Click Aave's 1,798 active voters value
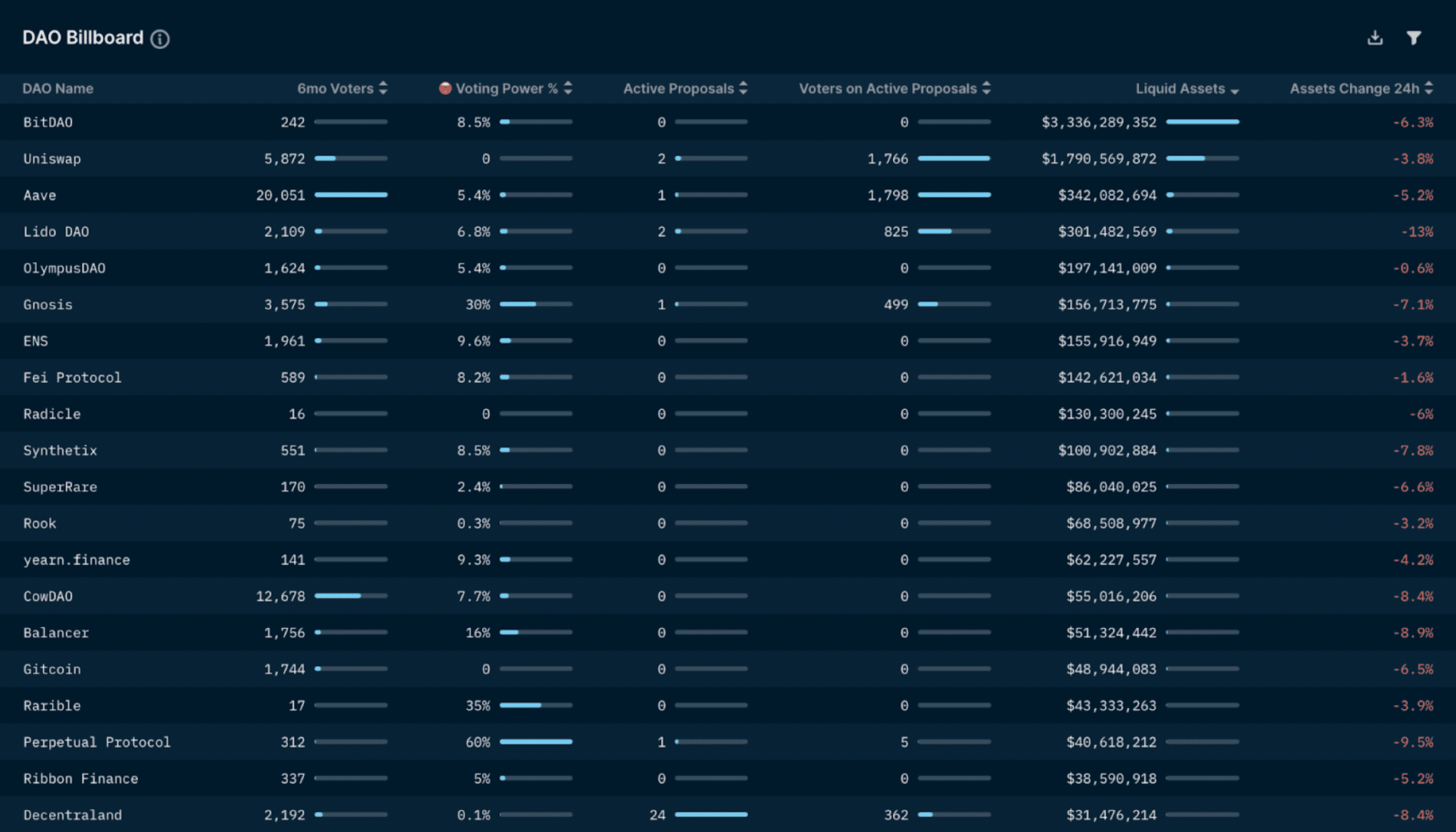 (x=888, y=195)
